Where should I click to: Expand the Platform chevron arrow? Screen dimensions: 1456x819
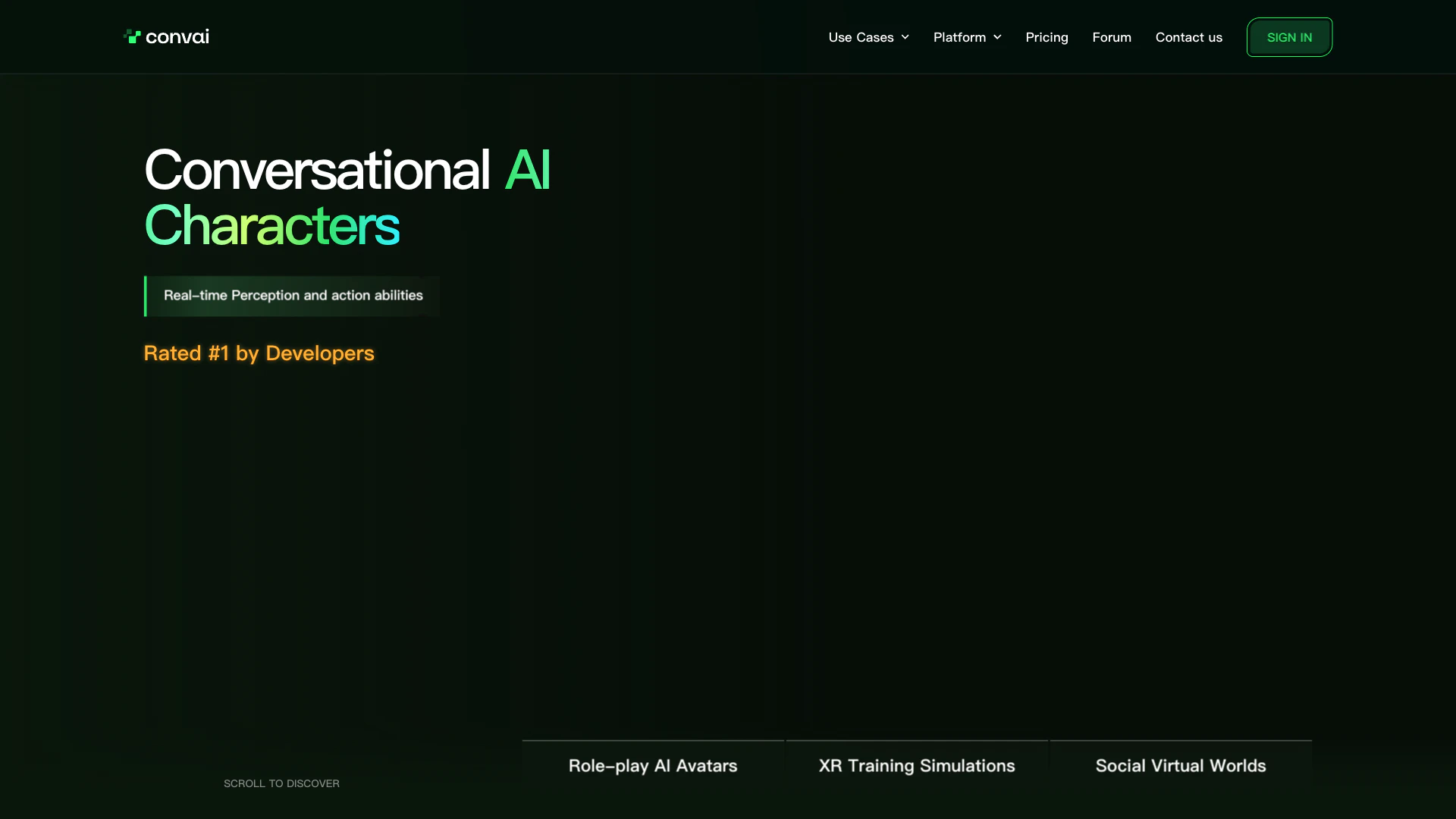pyautogui.click(x=997, y=37)
